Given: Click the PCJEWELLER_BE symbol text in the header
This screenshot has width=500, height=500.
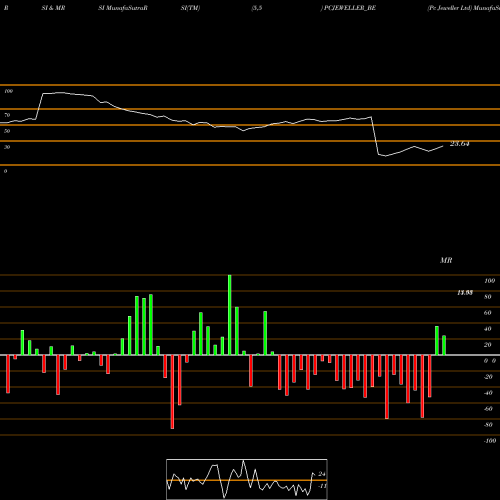Looking at the screenshot, I should pos(350,8).
